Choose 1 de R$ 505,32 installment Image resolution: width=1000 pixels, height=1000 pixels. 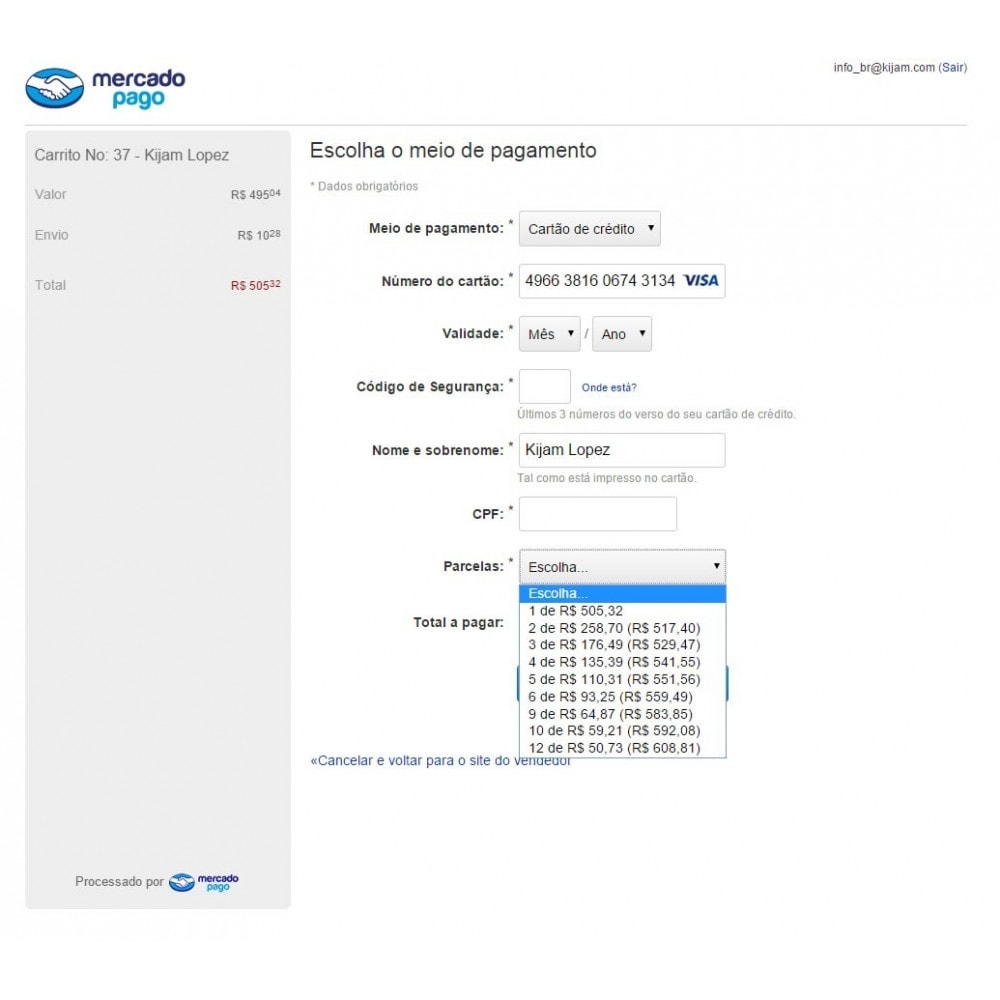[622, 610]
